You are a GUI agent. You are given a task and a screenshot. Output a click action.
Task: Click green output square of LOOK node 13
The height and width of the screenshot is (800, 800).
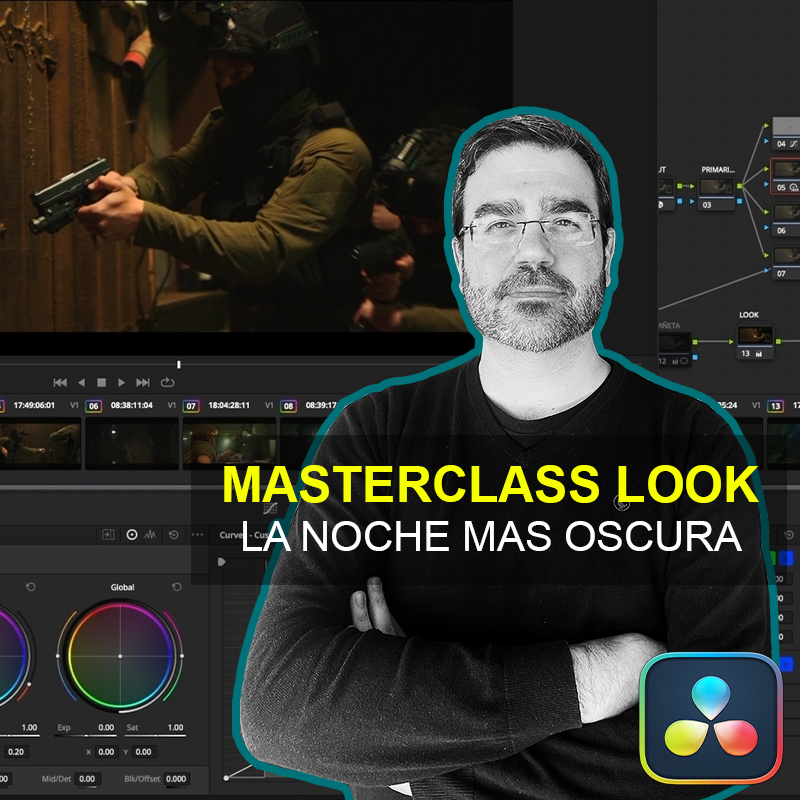point(779,341)
